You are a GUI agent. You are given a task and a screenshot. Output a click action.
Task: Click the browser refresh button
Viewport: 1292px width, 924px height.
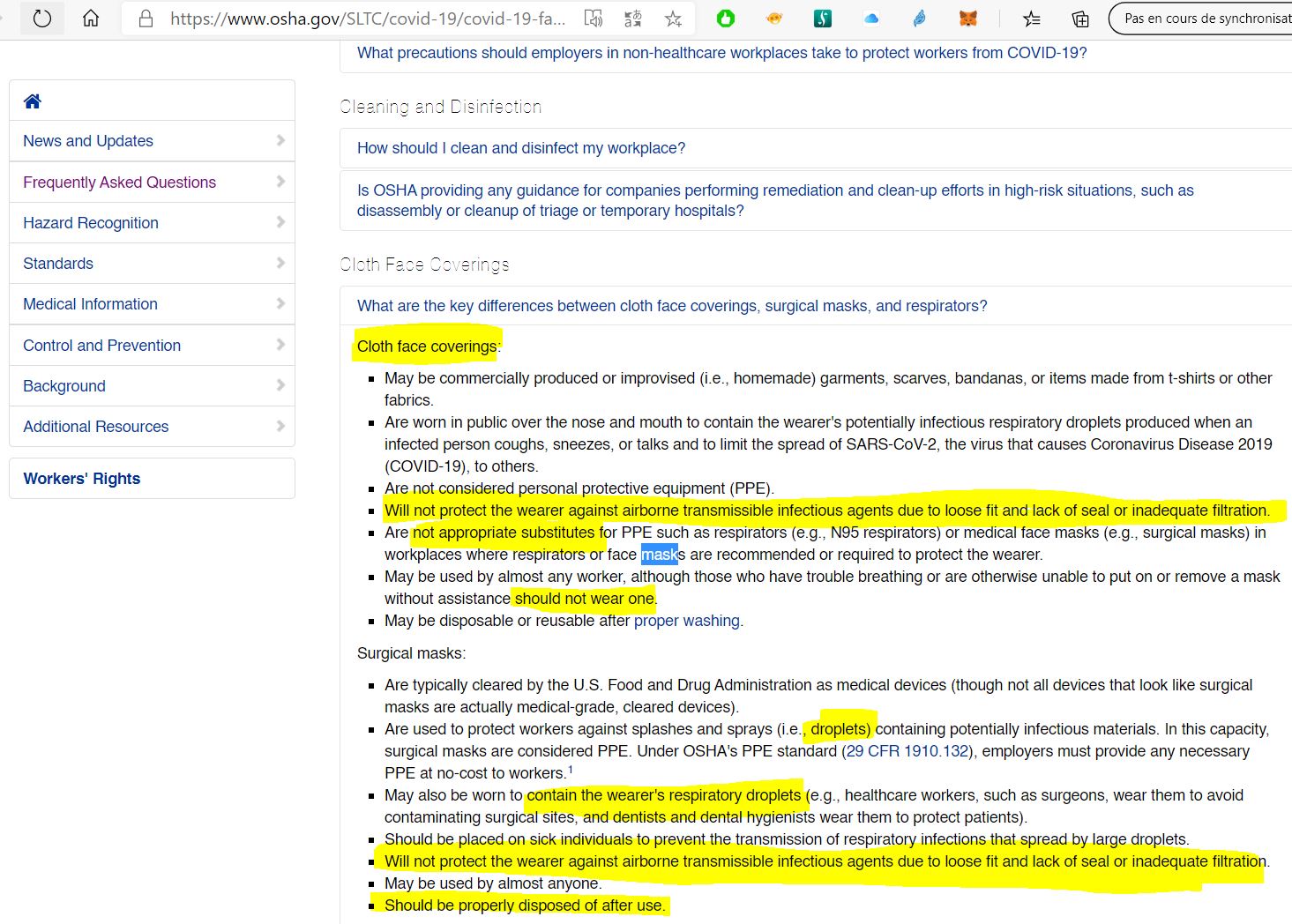tap(42, 19)
